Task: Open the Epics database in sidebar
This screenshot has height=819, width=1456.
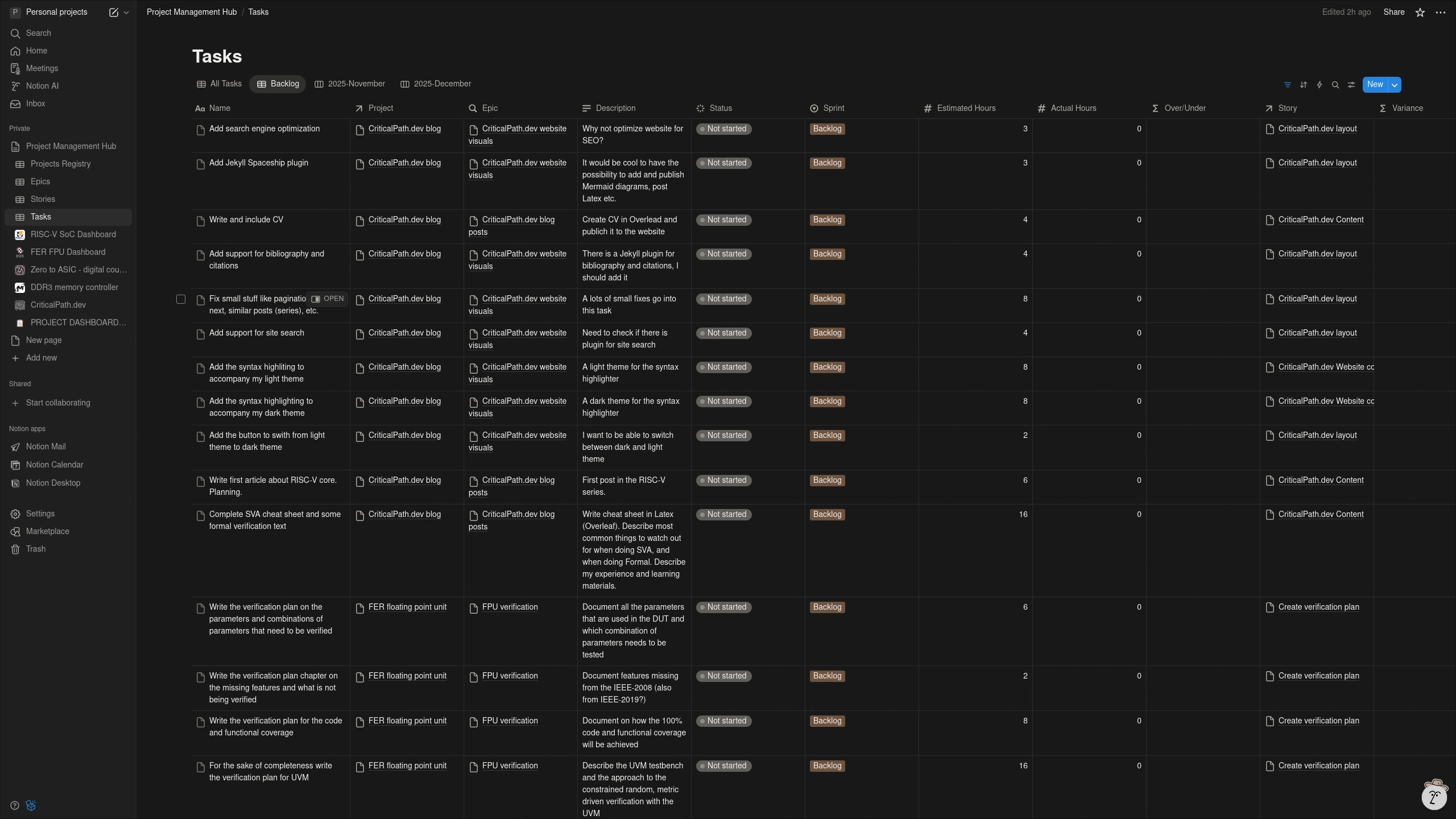Action: pyautogui.click(x=40, y=182)
